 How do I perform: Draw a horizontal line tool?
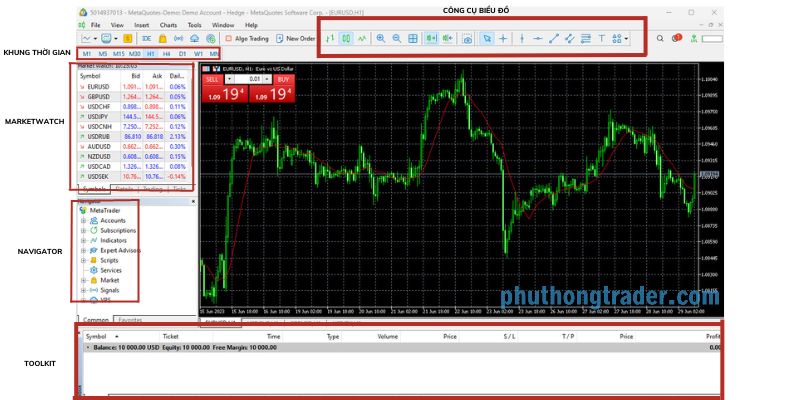click(x=538, y=38)
